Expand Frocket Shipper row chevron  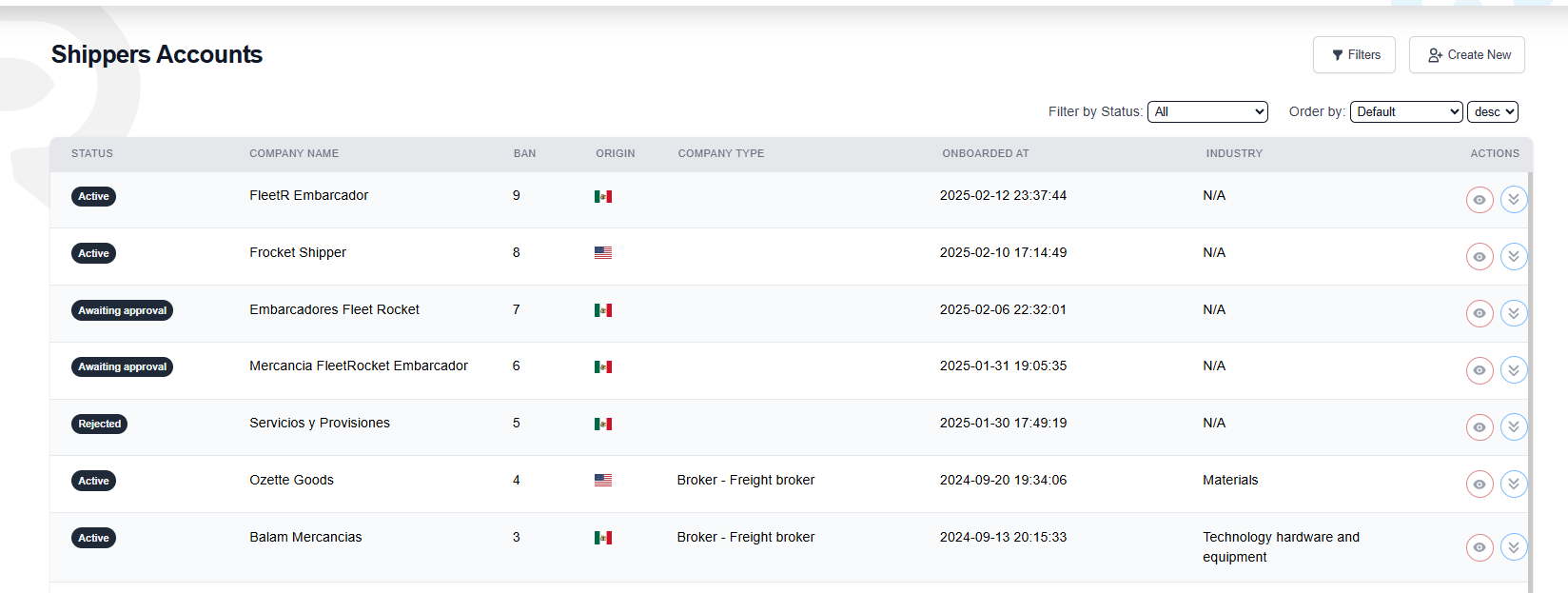point(1514,257)
